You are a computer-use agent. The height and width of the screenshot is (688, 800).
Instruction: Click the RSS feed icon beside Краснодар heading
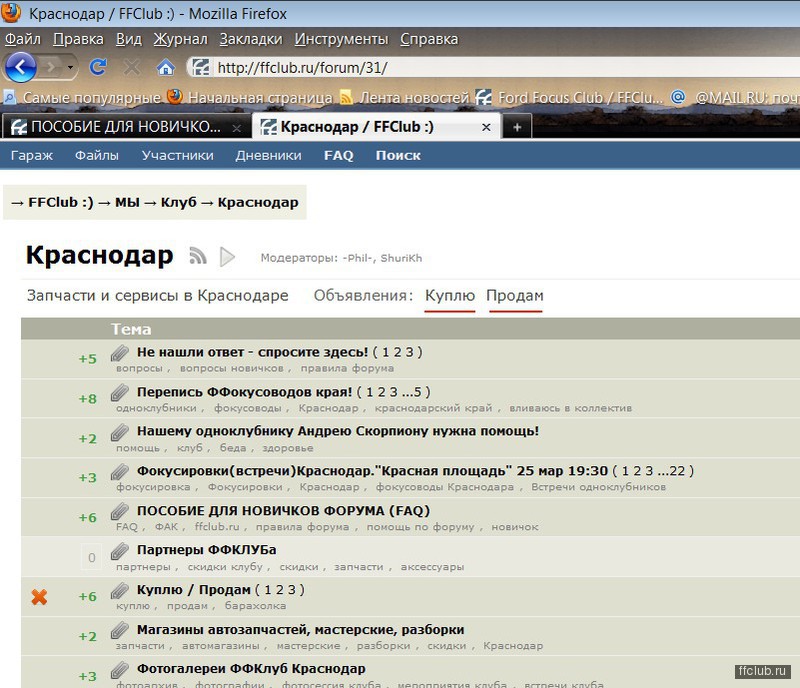point(198,255)
